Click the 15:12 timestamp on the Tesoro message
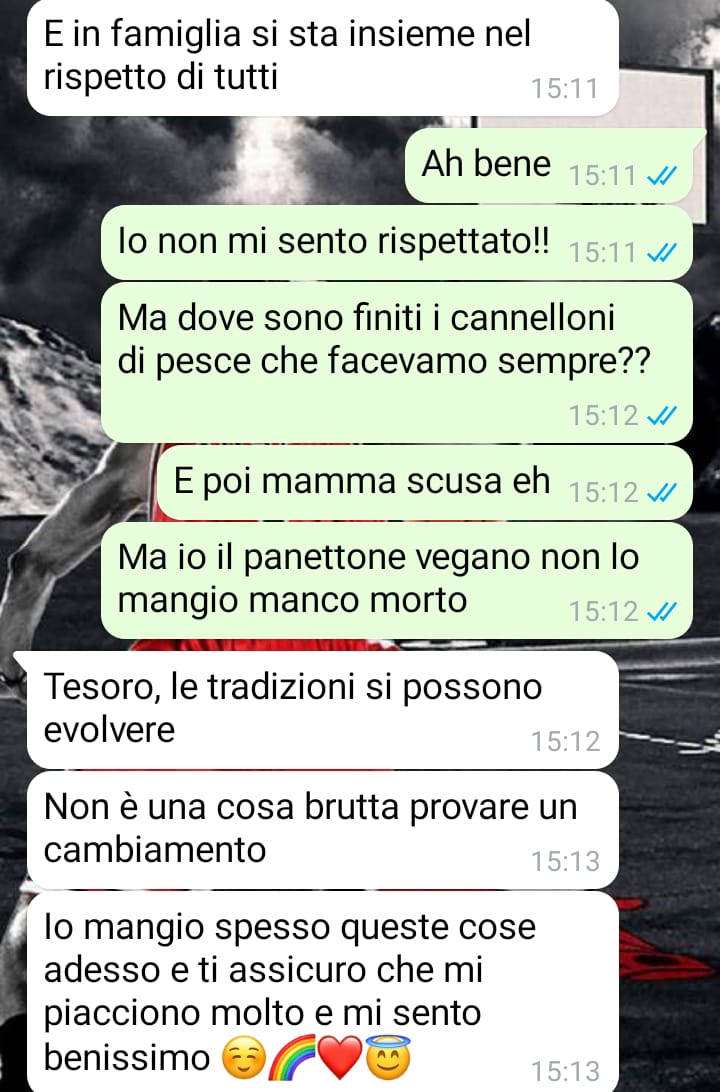 565,742
